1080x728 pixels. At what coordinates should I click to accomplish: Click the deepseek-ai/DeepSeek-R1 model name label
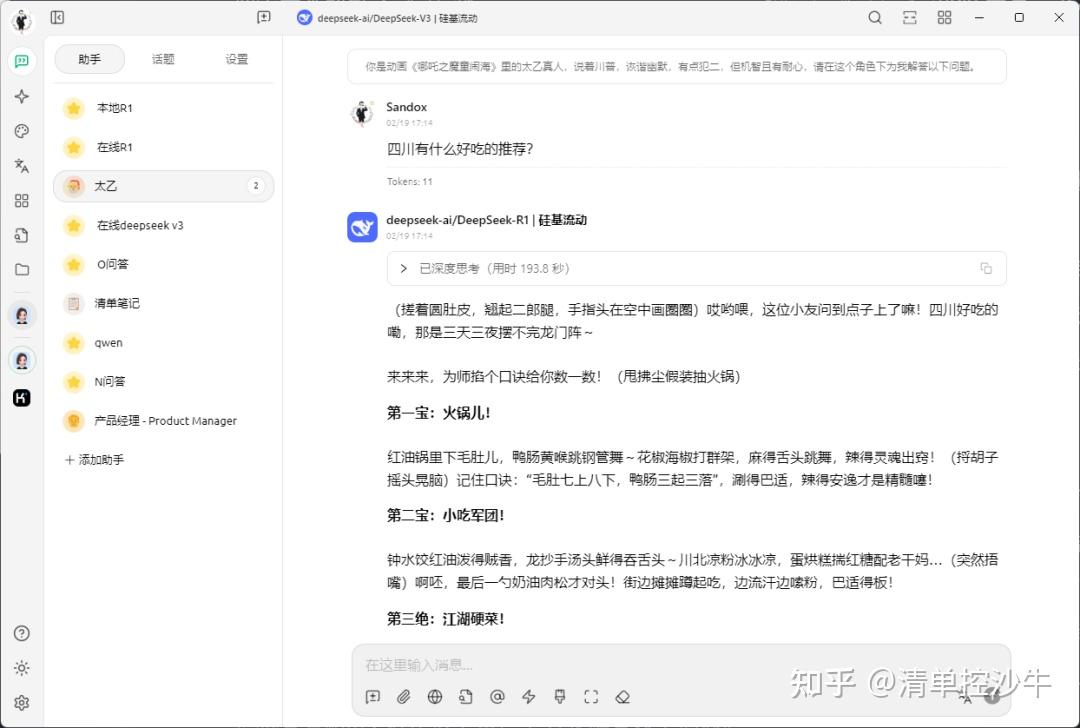(x=486, y=220)
